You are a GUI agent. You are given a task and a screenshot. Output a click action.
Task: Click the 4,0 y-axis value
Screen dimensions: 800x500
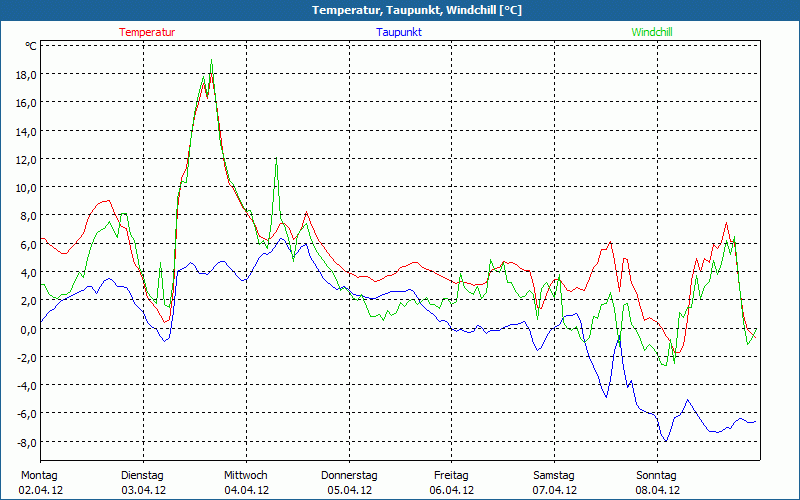click(x=29, y=273)
